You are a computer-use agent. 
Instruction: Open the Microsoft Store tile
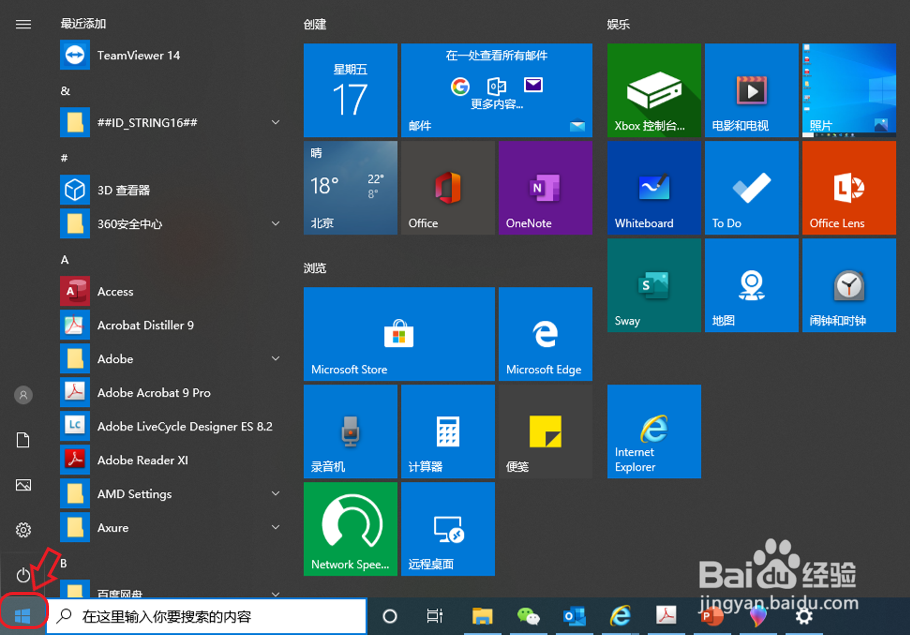coord(399,334)
